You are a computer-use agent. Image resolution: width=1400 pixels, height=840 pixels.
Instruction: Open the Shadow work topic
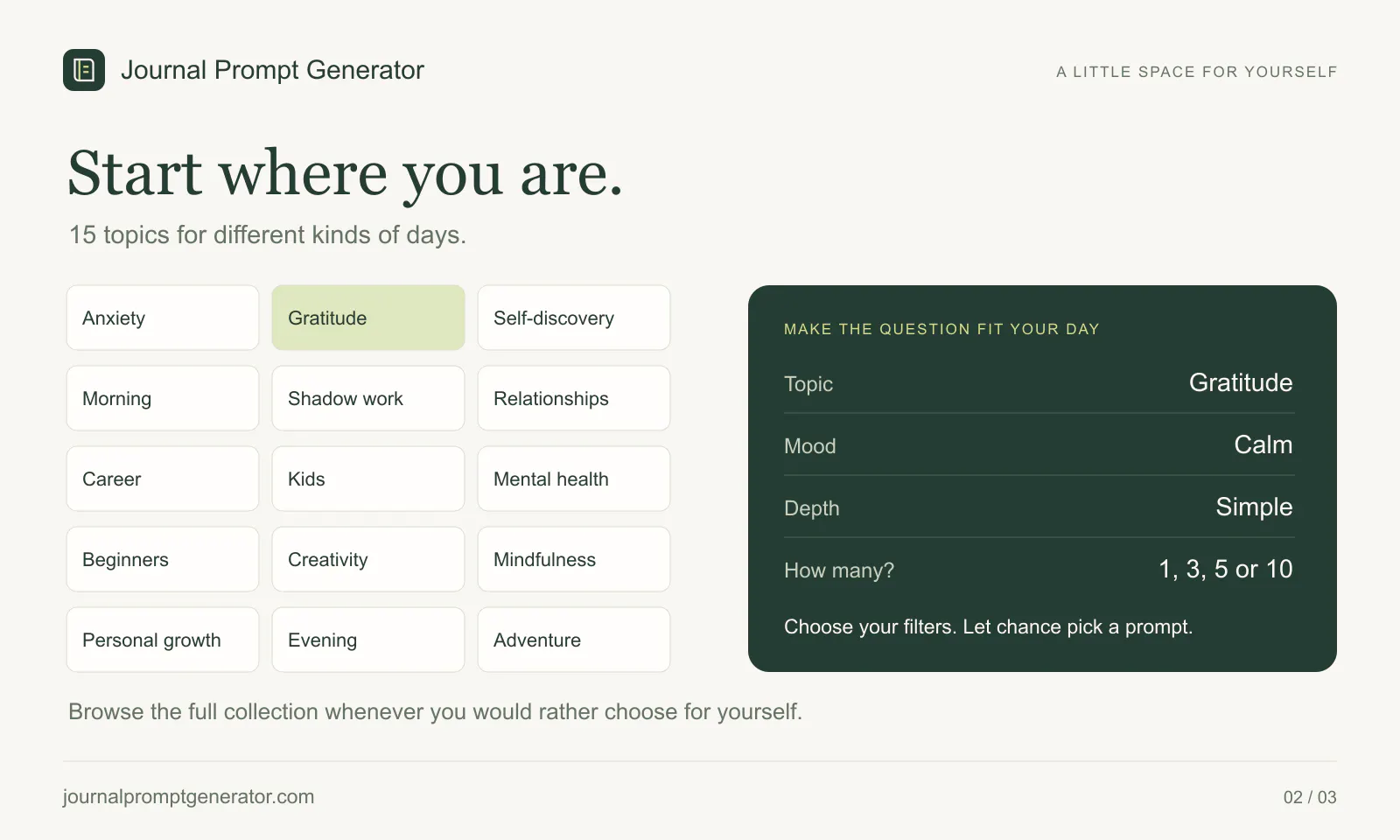tap(368, 398)
